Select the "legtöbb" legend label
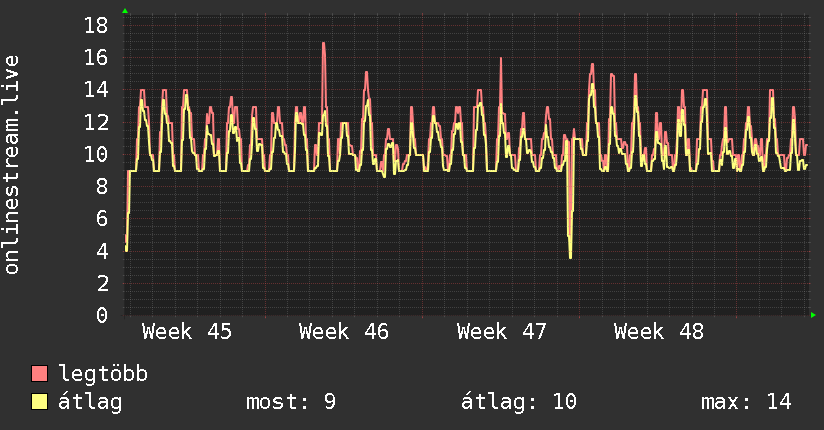Viewport: 824px width, 430px height. coord(104,374)
